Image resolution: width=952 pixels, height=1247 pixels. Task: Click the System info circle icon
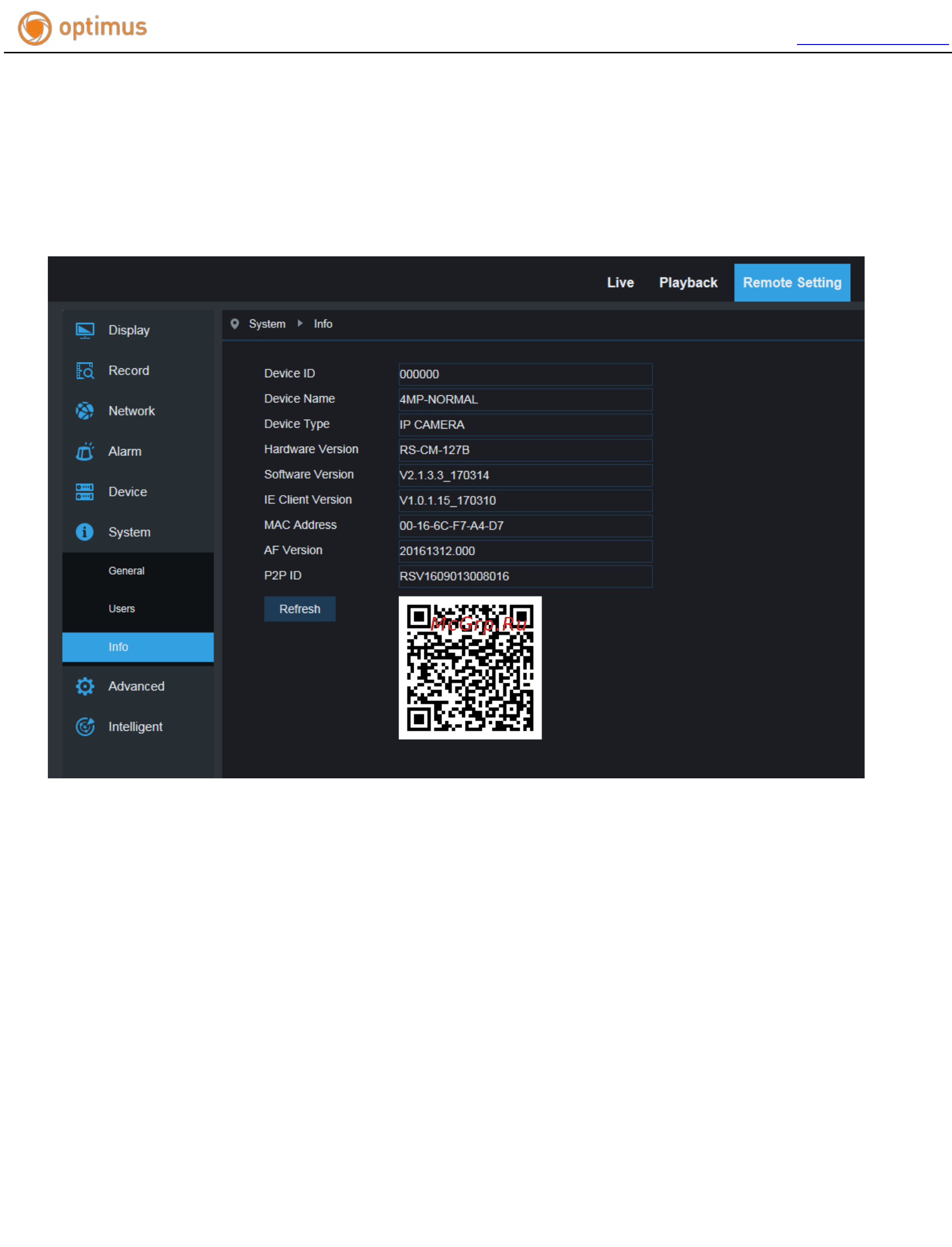[x=85, y=532]
